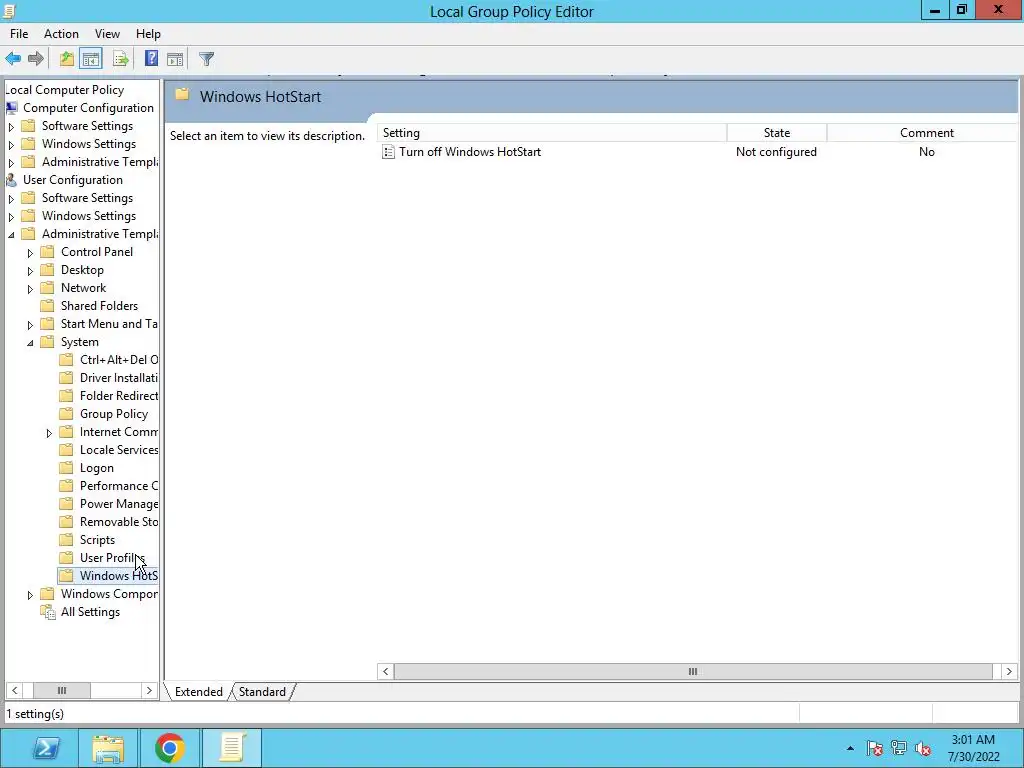This screenshot has height=768, width=1024.
Task: Sort by the Setting column header
Action: 552,133
